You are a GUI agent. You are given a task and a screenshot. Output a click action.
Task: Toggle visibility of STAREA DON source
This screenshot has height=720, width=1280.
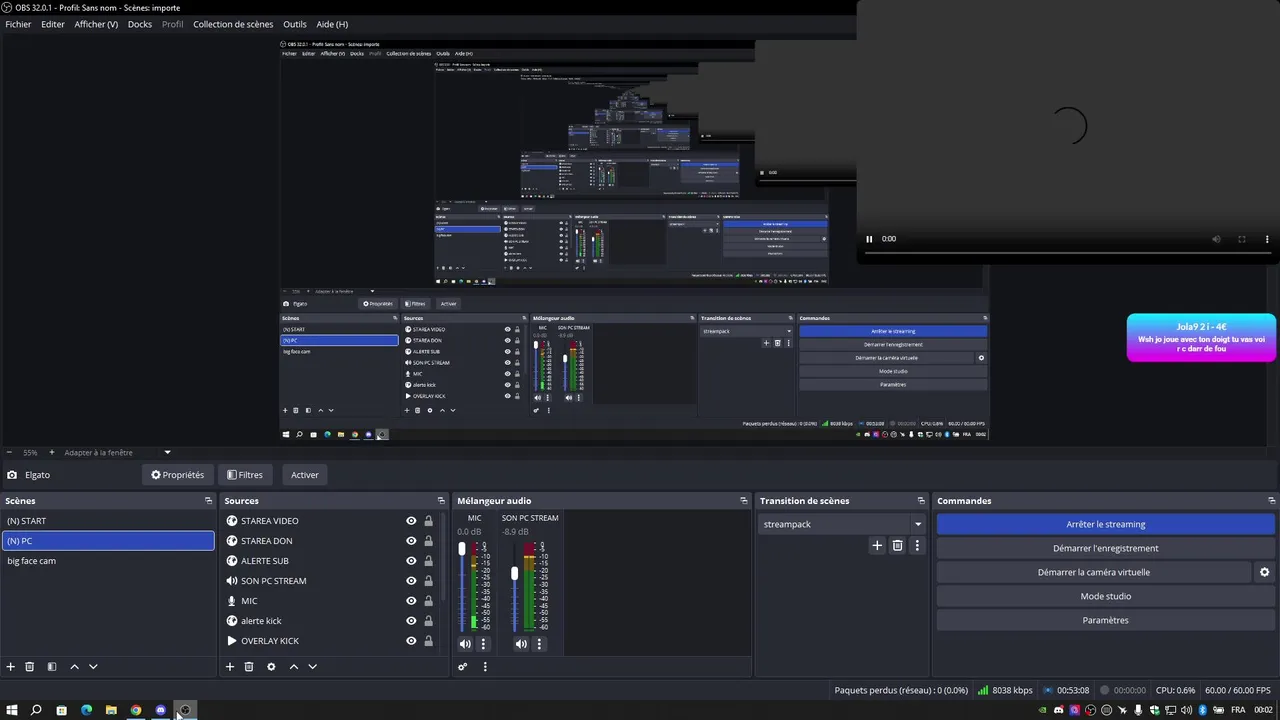(411, 541)
